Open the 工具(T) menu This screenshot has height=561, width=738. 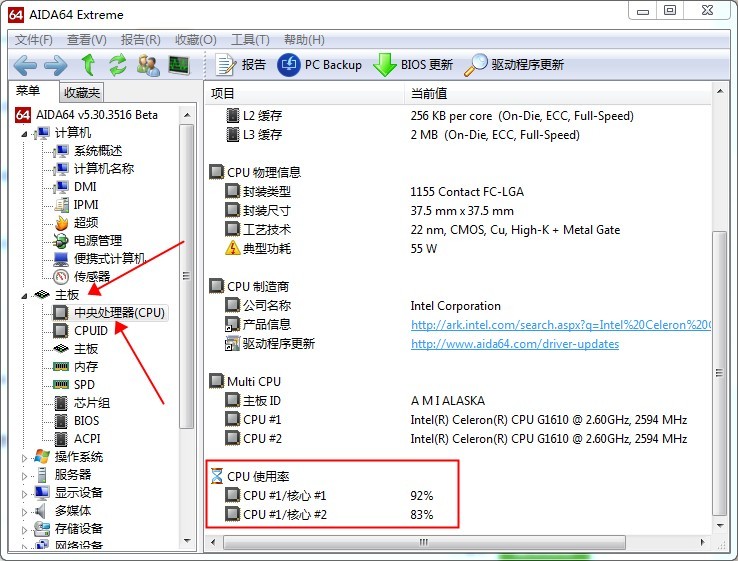click(250, 40)
